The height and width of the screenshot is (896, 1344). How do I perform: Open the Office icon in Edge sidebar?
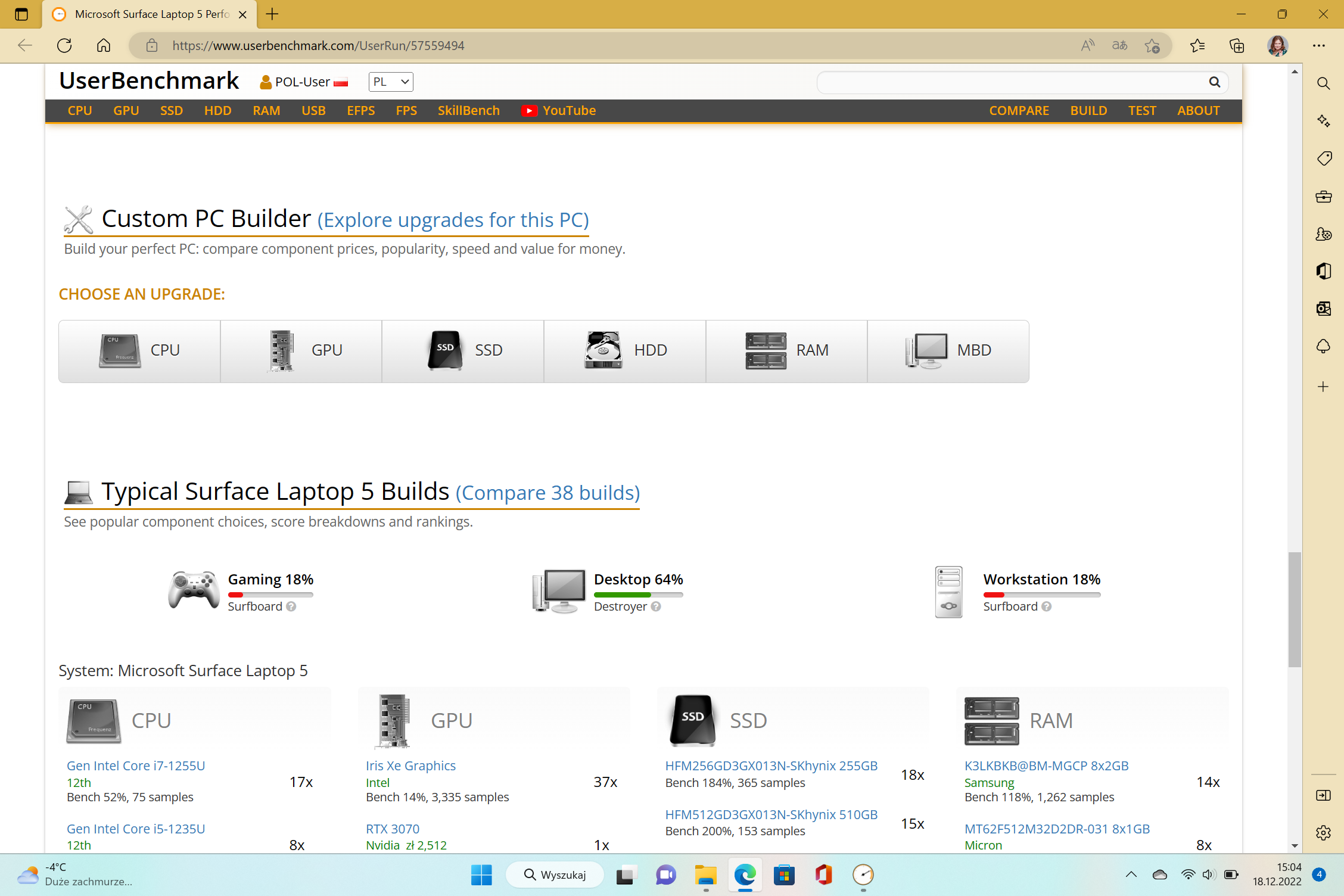[x=1323, y=272]
